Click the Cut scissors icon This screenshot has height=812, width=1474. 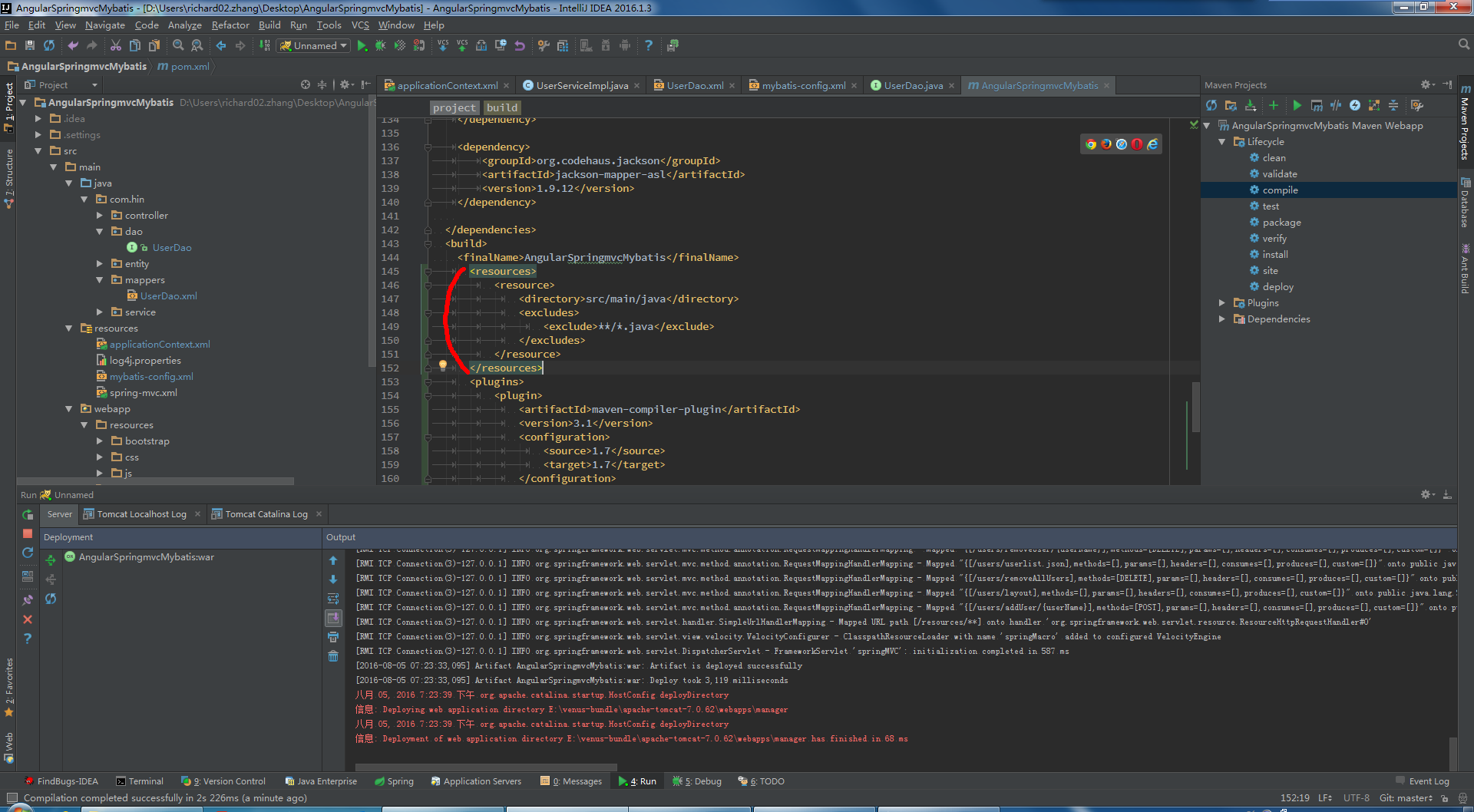click(x=115, y=46)
